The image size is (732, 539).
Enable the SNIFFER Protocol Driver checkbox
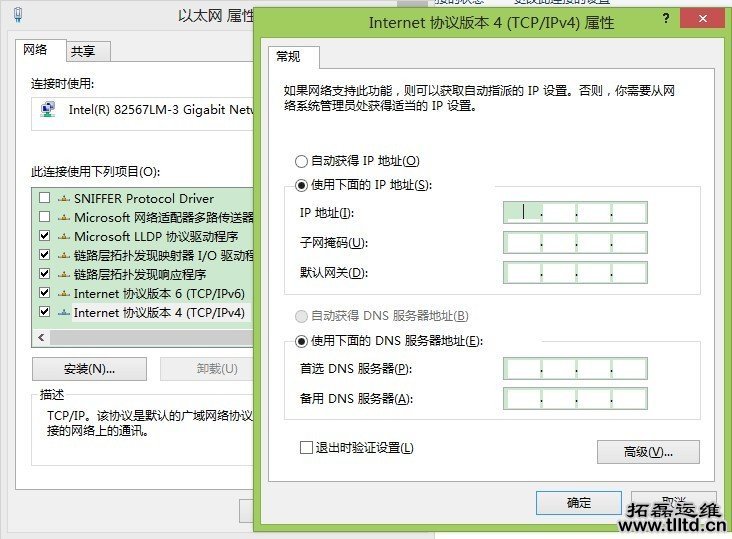point(44,198)
